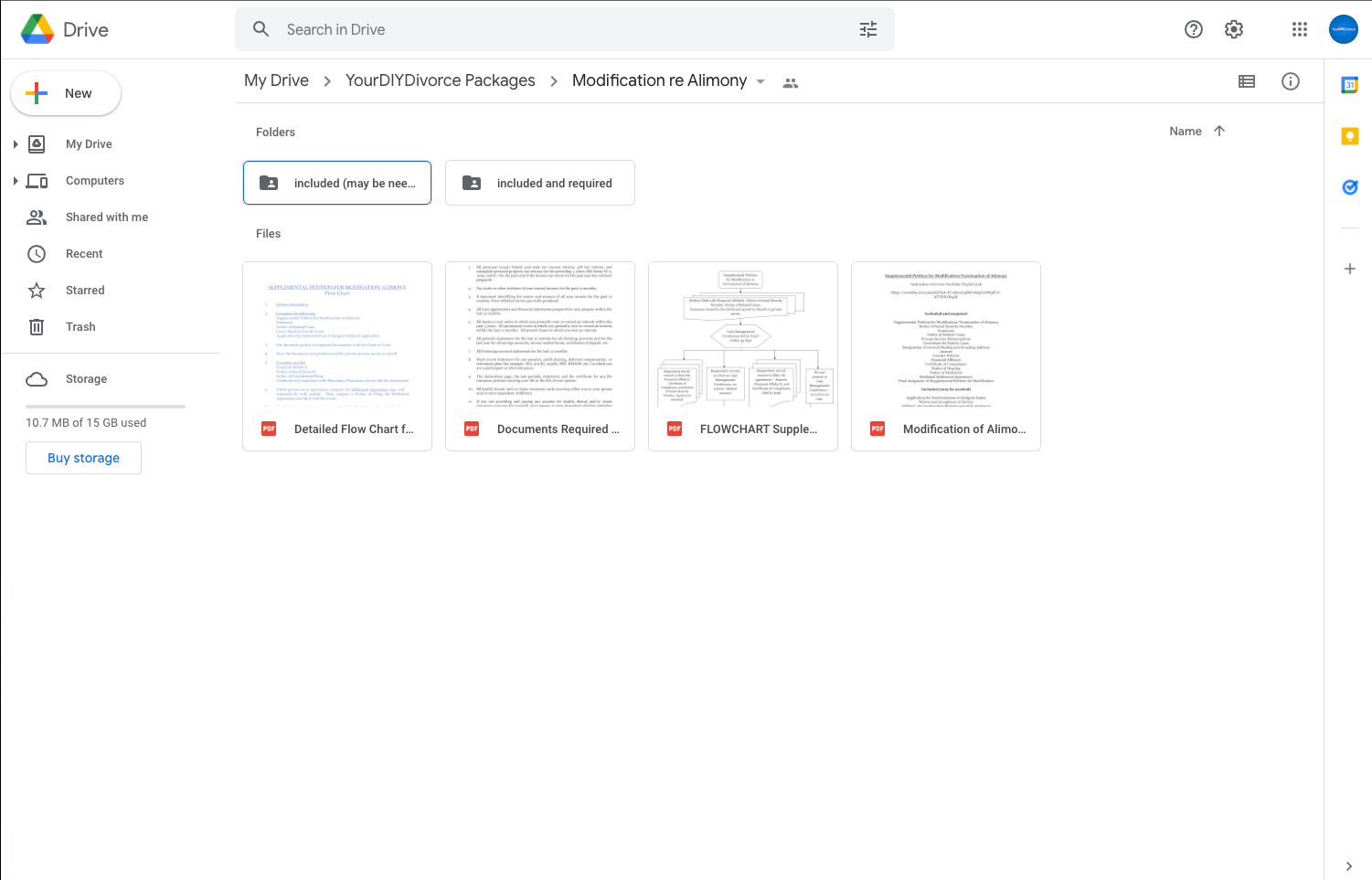1372x880 pixels.
Task: Click the 'Documents Required ...' file name
Action: click(x=558, y=429)
